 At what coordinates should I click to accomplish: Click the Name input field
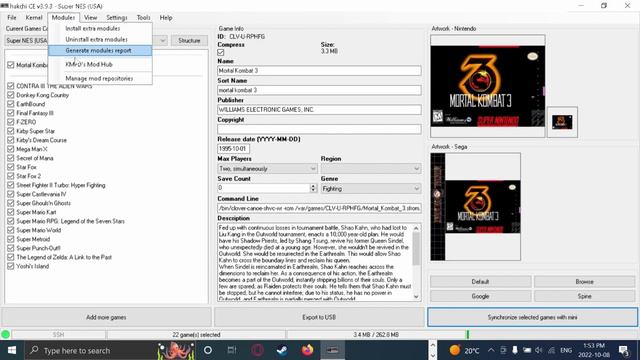click(x=319, y=71)
